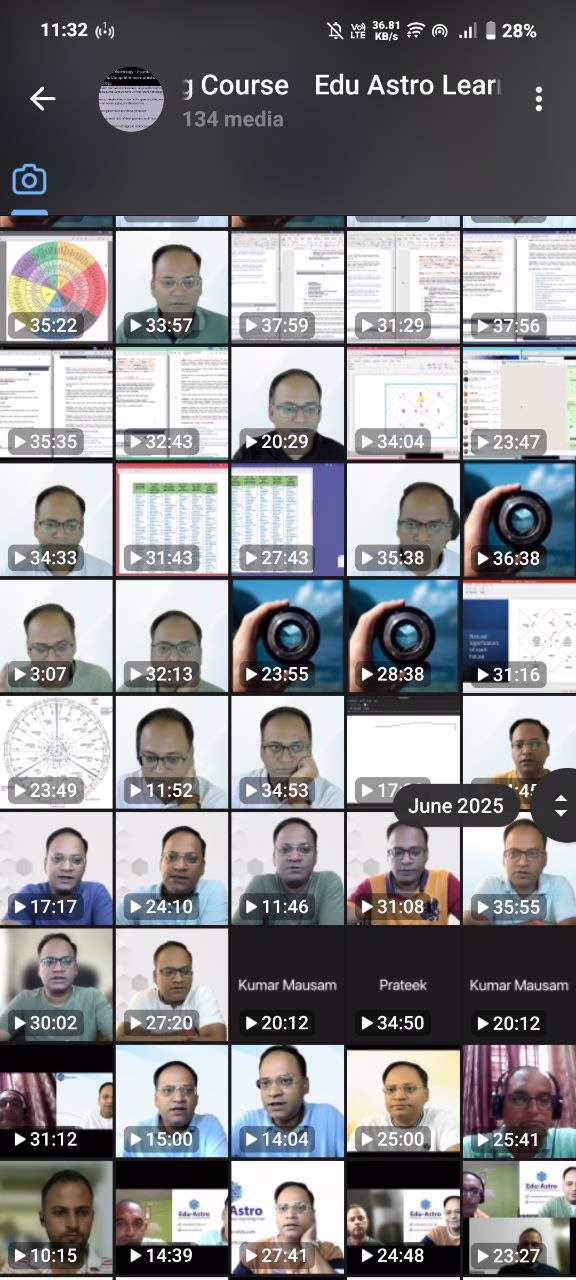Tap the fast-scroll date handle arrows

(x=560, y=806)
